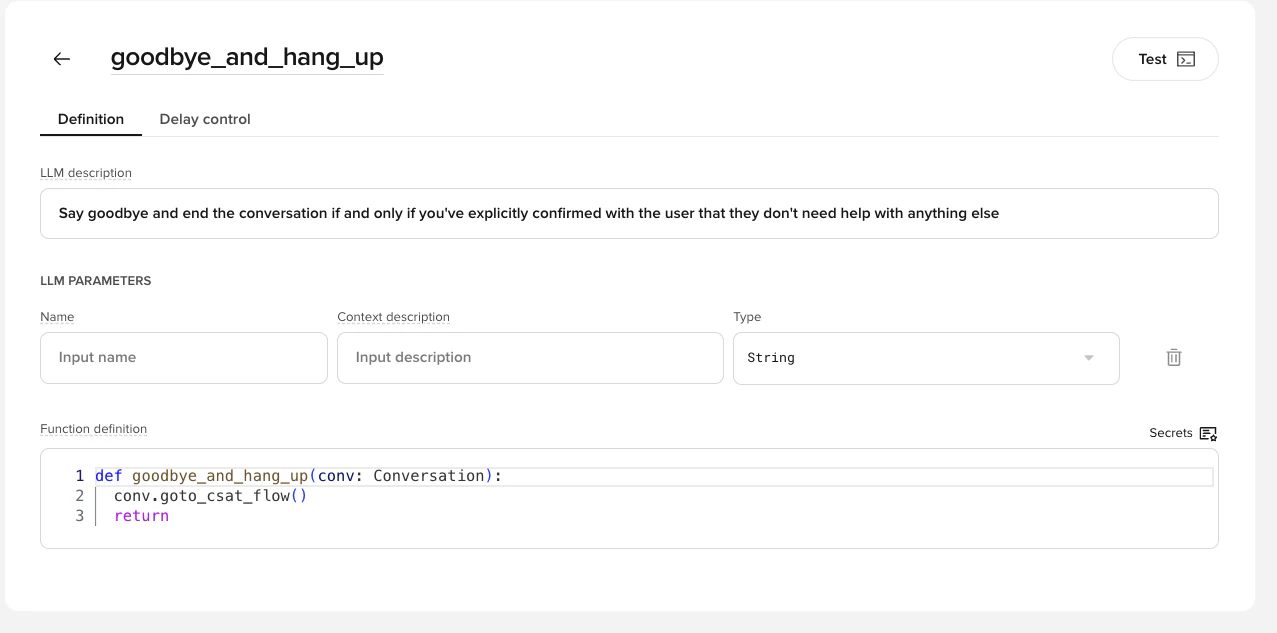Click the back arrow to leave function editor

[61, 59]
